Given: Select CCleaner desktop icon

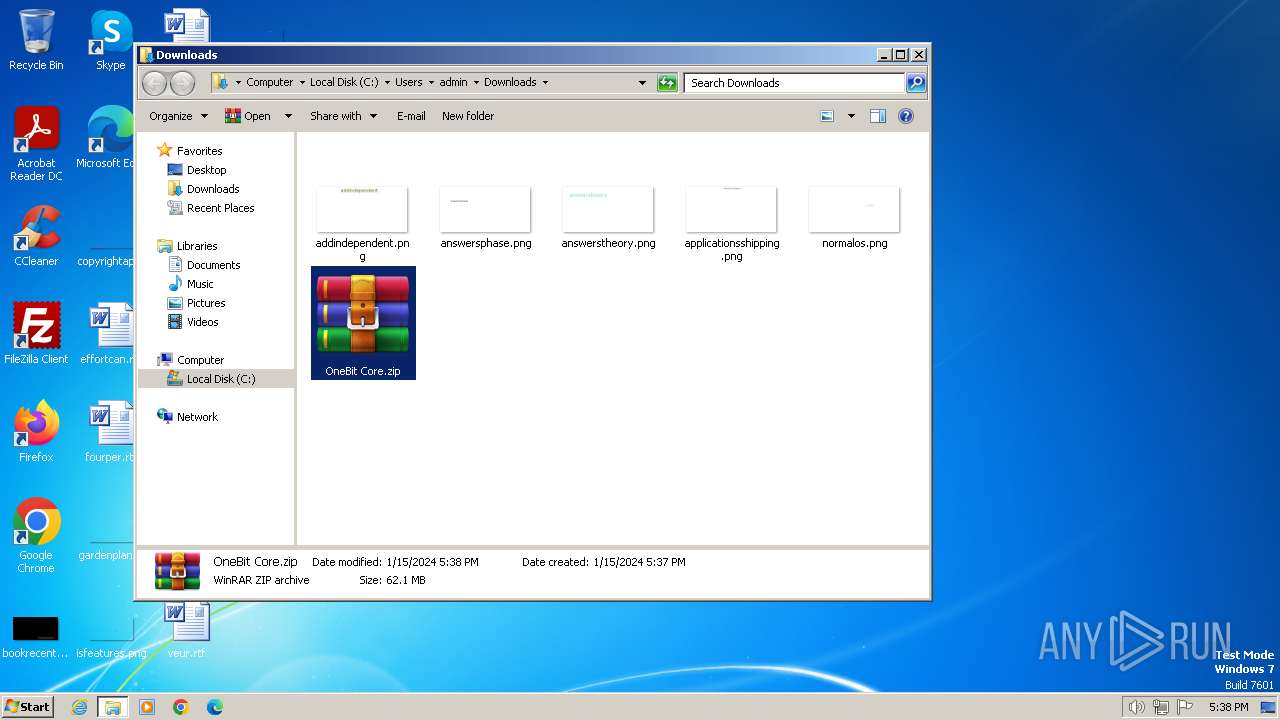Looking at the screenshot, I should (36, 236).
